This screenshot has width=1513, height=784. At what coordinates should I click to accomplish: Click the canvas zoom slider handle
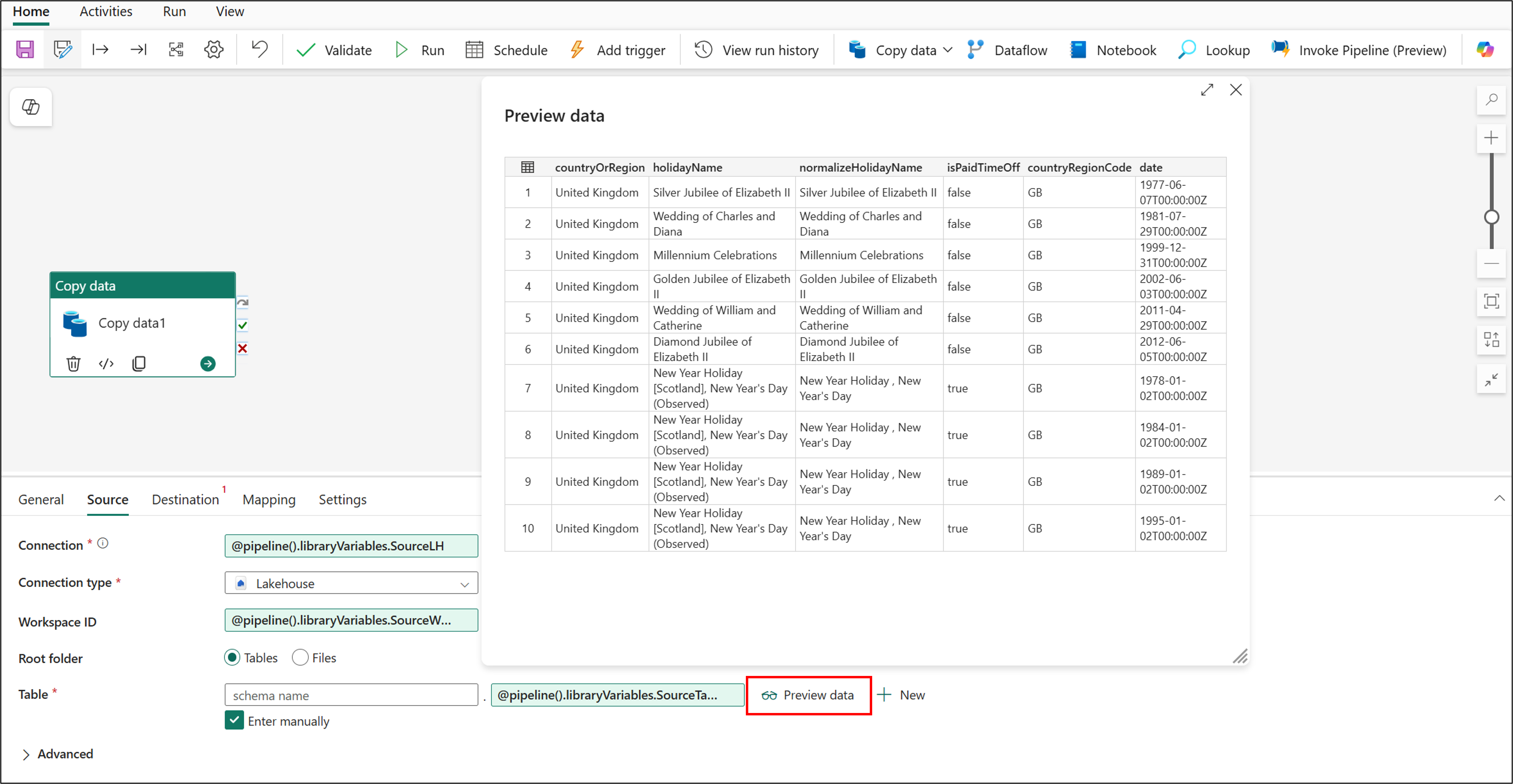1491,217
